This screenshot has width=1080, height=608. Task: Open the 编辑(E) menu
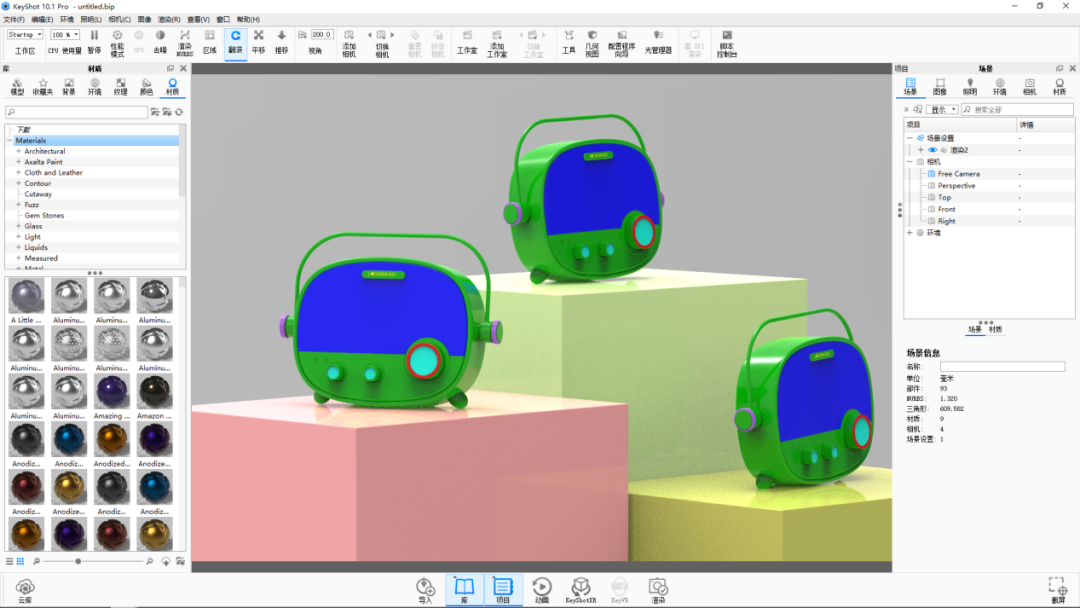pos(42,19)
